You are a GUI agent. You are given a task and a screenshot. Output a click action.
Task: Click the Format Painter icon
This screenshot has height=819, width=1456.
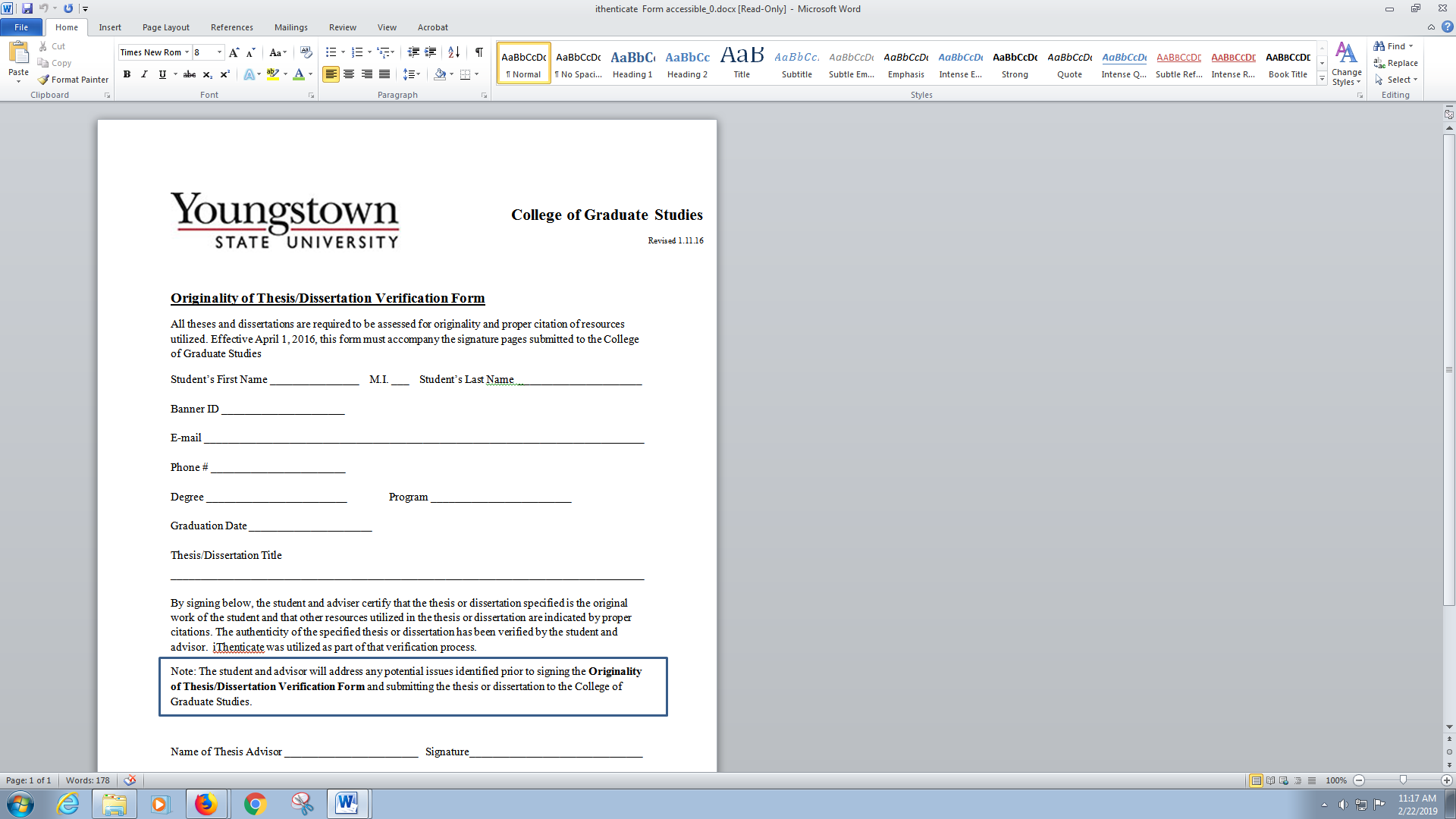click(45, 80)
